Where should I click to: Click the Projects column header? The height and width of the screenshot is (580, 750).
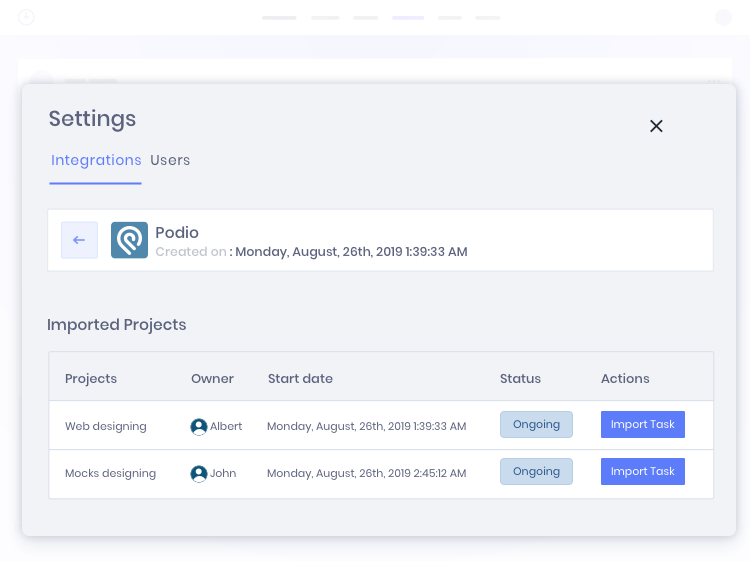[91, 378]
